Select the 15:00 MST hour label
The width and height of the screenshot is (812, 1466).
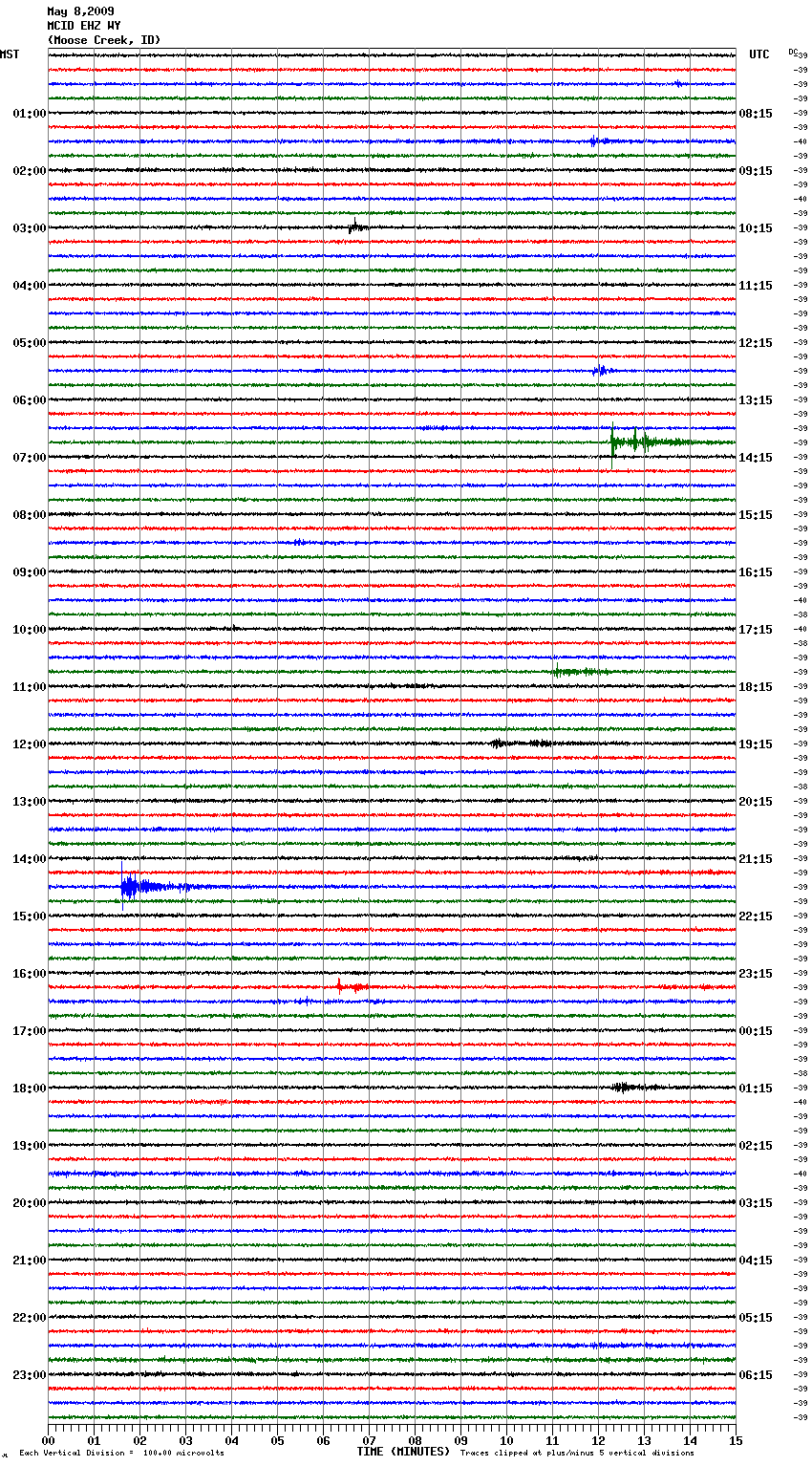(30, 916)
